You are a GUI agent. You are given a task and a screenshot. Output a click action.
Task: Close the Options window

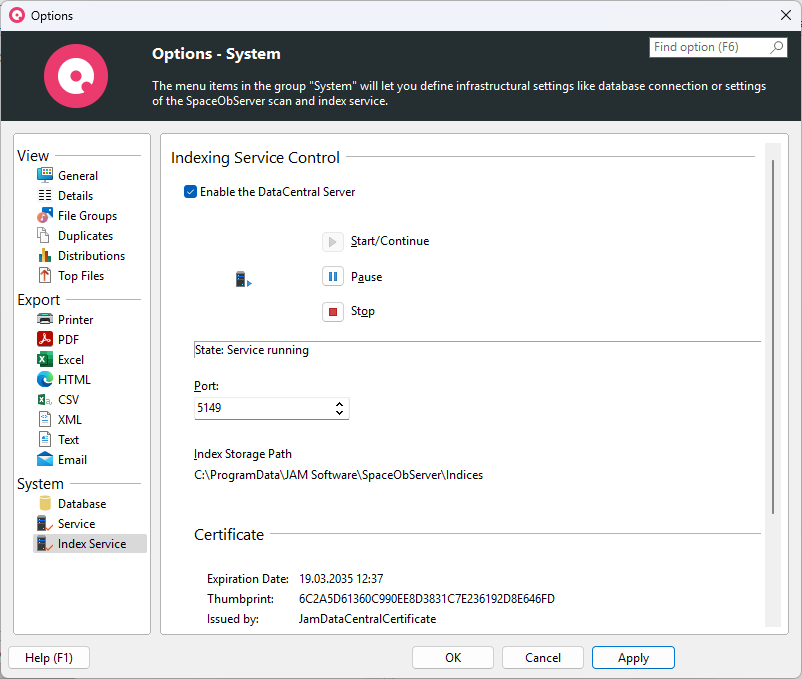click(786, 15)
